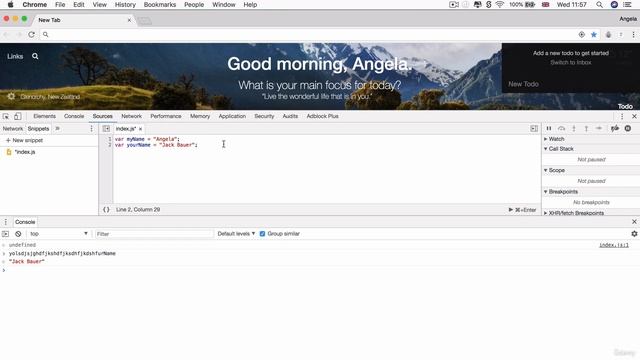Open the History menu in menu bar
The width and height of the screenshot is (640, 360).
(125, 5)
